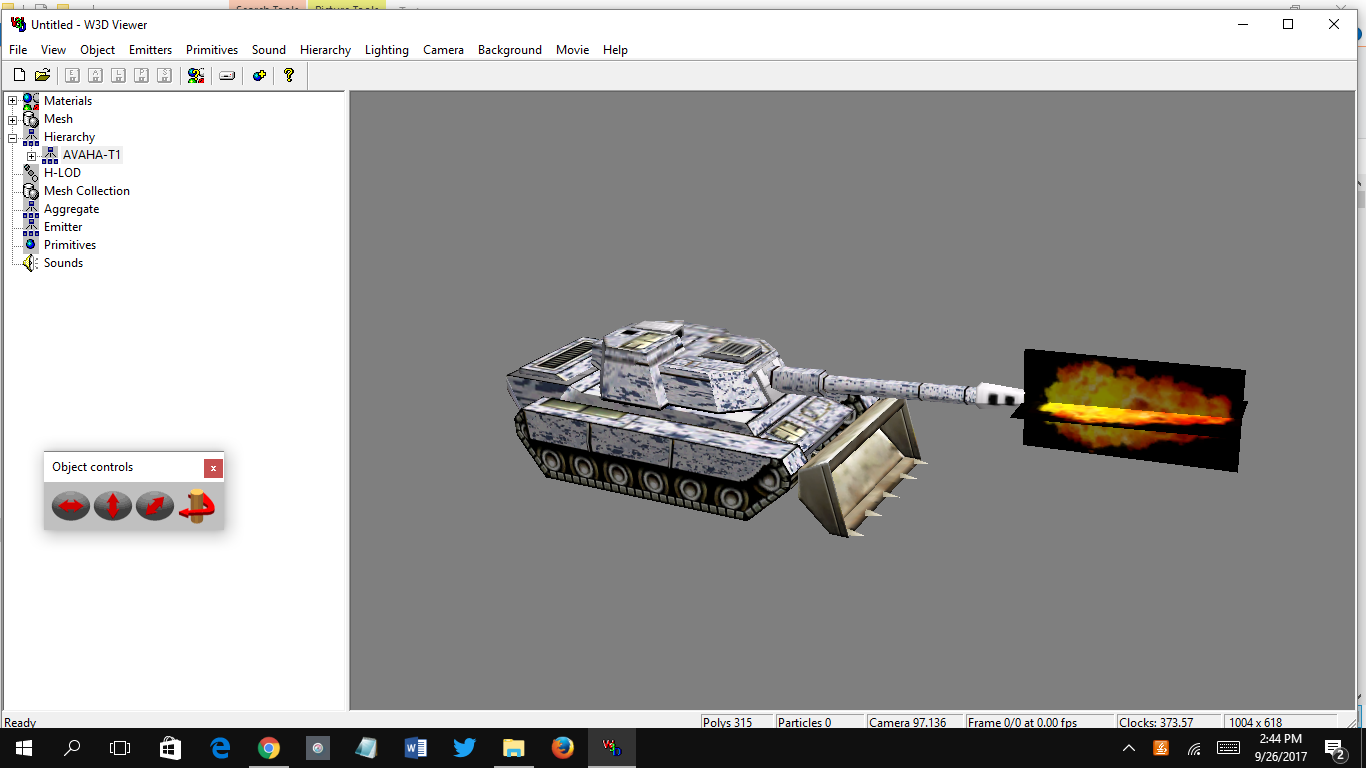Click the colored spheres question-mark toolbar icon

tap(196, 75)
